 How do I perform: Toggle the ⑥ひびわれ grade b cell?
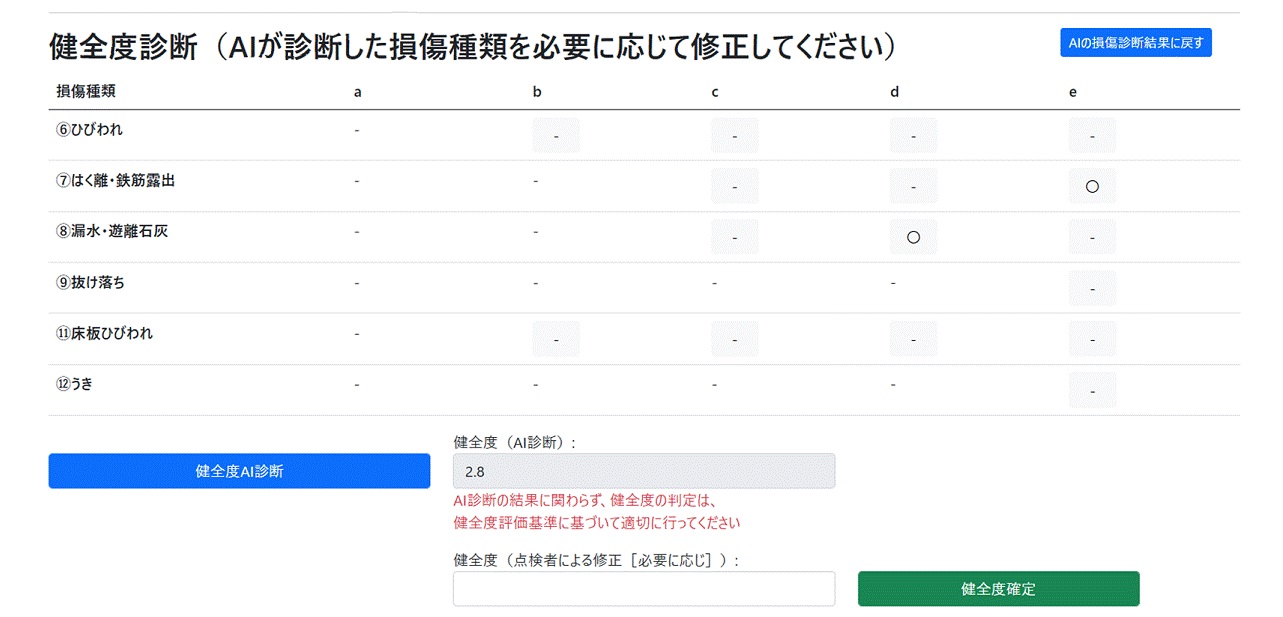(556, 135)
